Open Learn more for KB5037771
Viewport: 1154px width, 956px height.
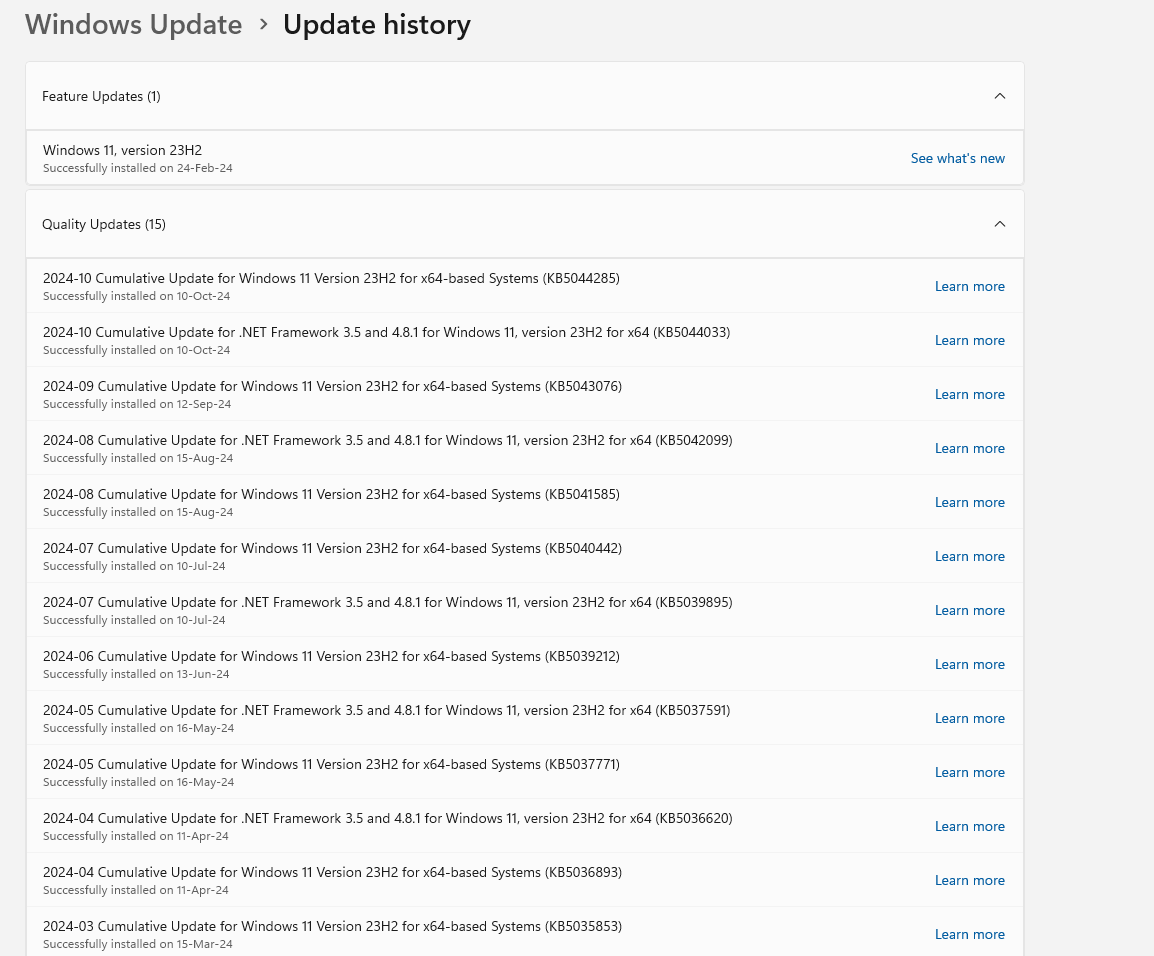click(969, 772)
